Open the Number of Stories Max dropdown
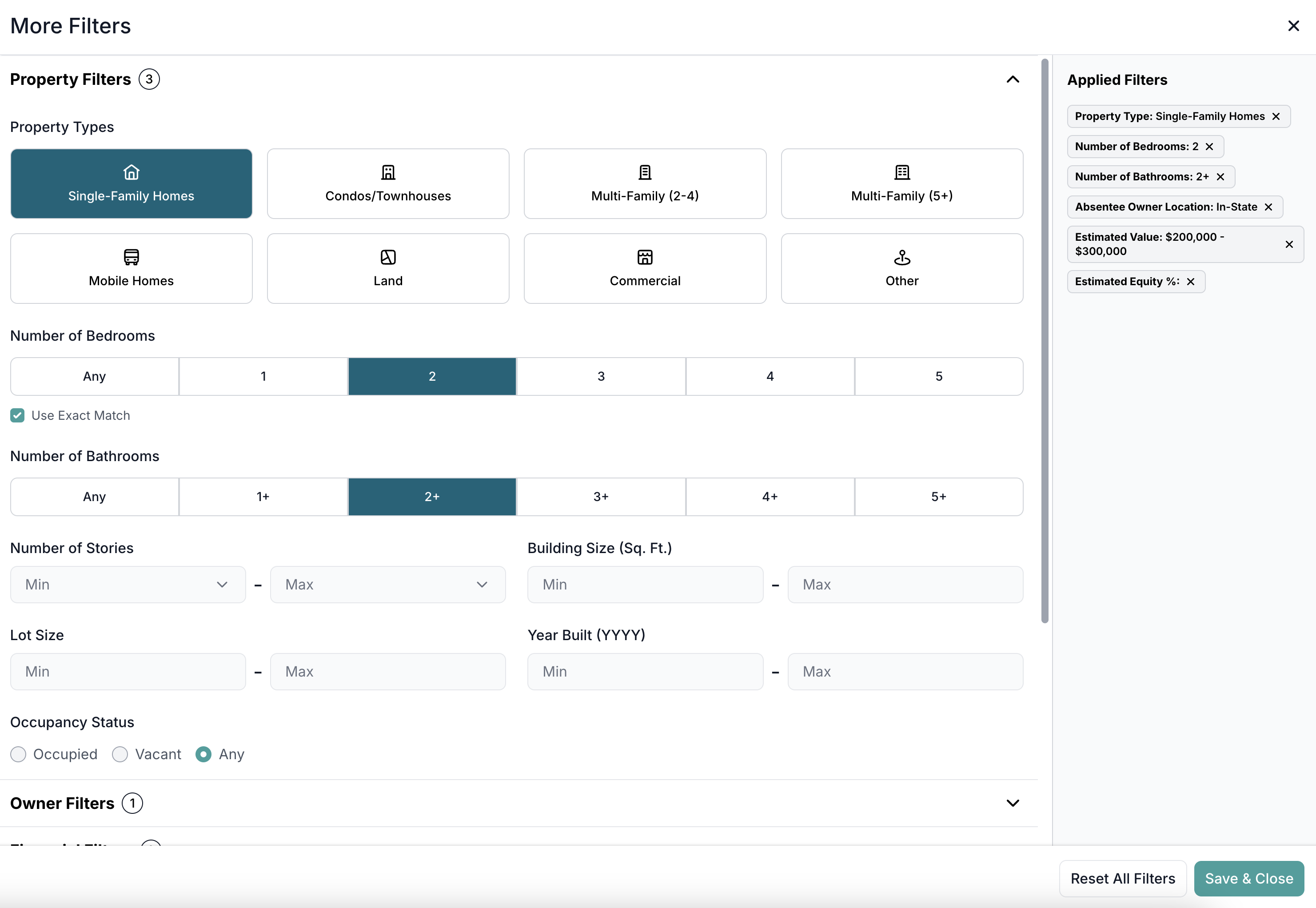 click(x=387, y=584)
